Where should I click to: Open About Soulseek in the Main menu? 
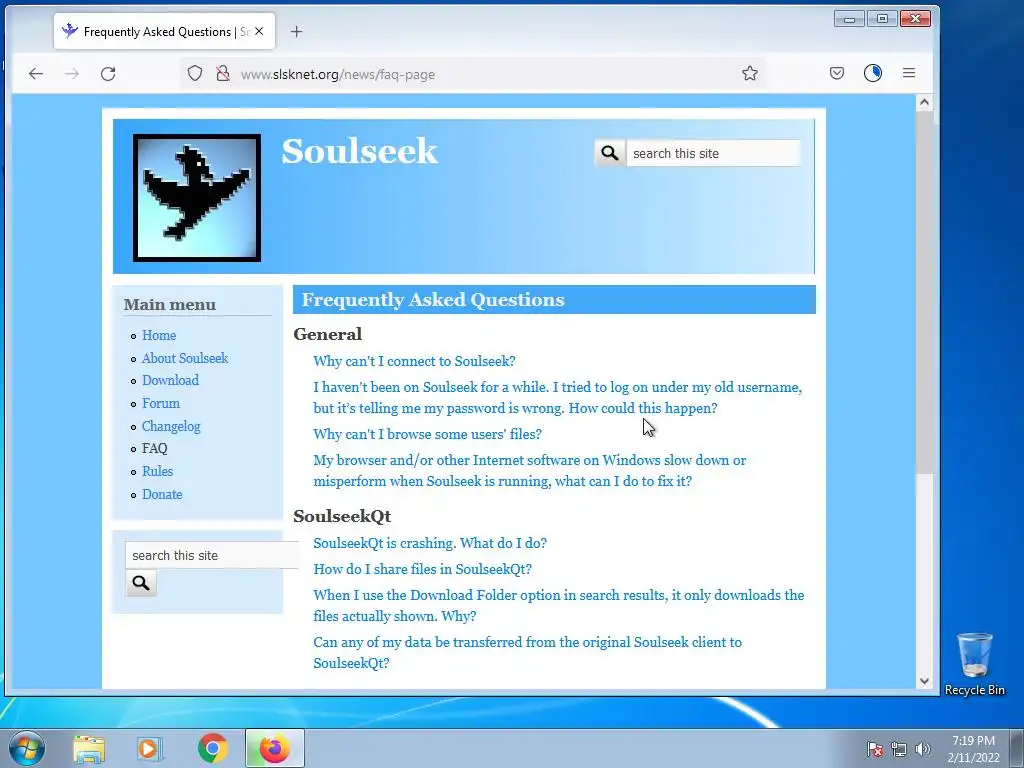(x=185, y=358)
